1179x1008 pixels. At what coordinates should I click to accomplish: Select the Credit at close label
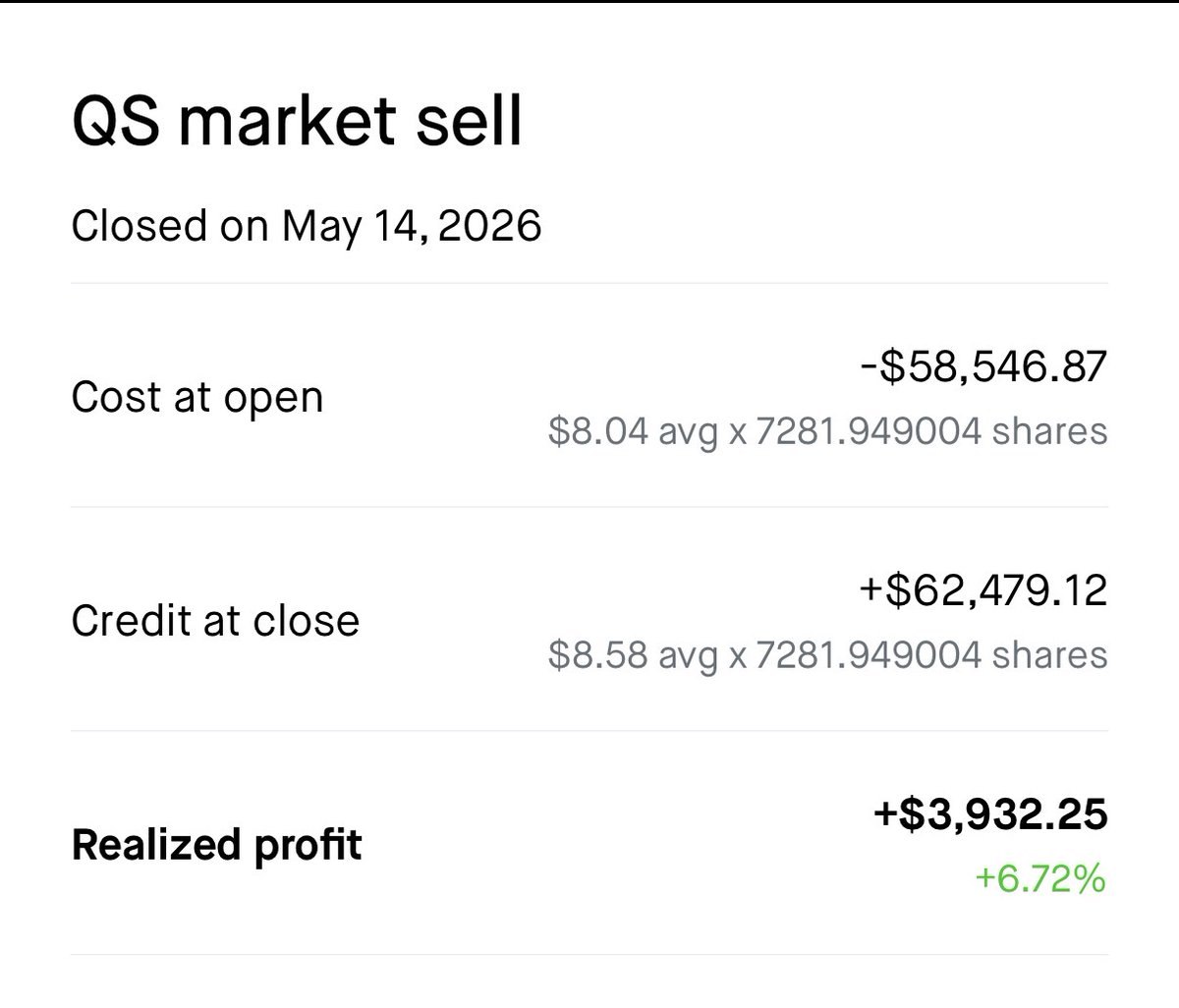215,621
